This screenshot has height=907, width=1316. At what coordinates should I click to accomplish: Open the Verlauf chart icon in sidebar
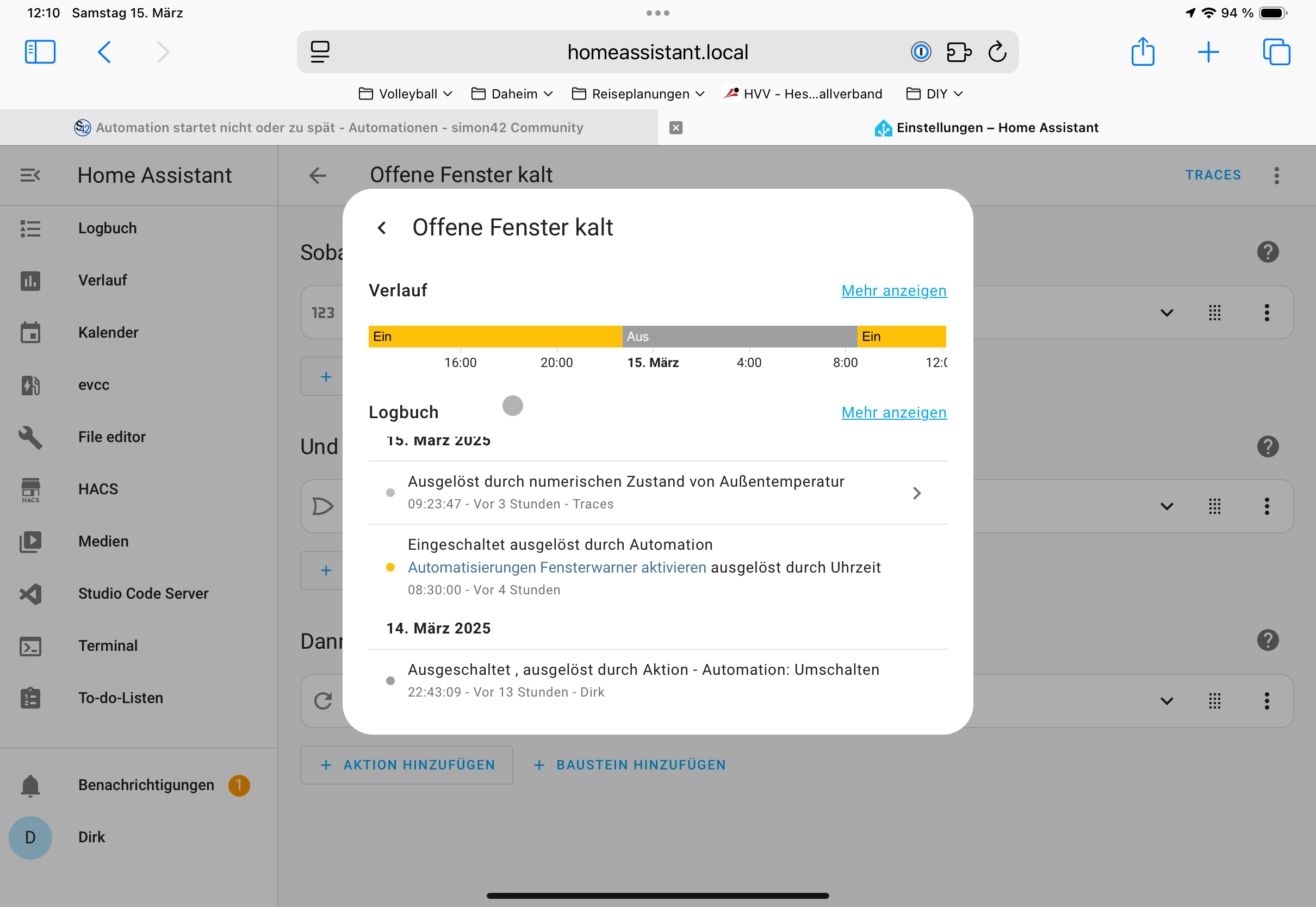click(x=30, y=281)
